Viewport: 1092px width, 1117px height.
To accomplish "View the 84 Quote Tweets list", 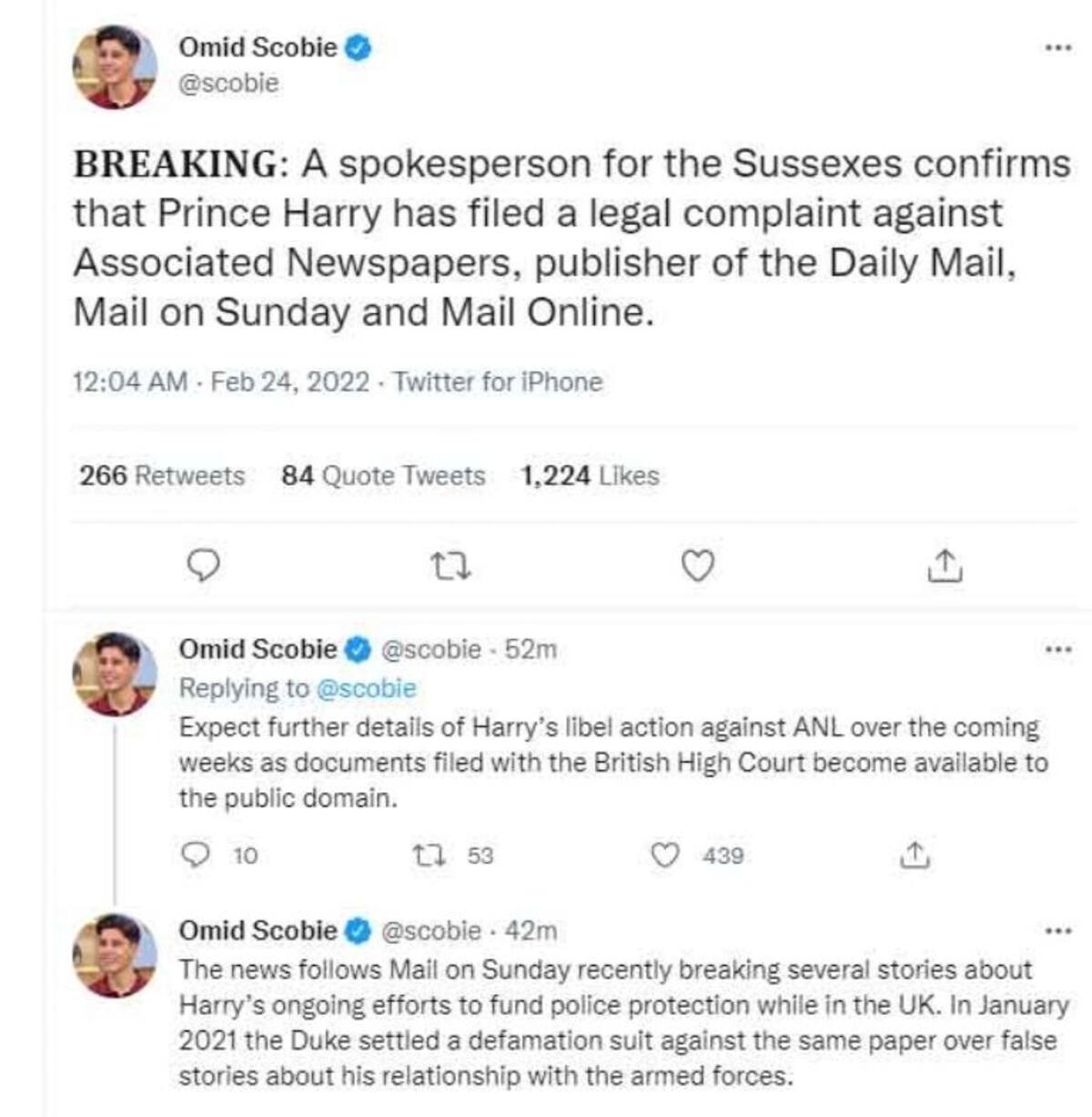I will [383, 475].
